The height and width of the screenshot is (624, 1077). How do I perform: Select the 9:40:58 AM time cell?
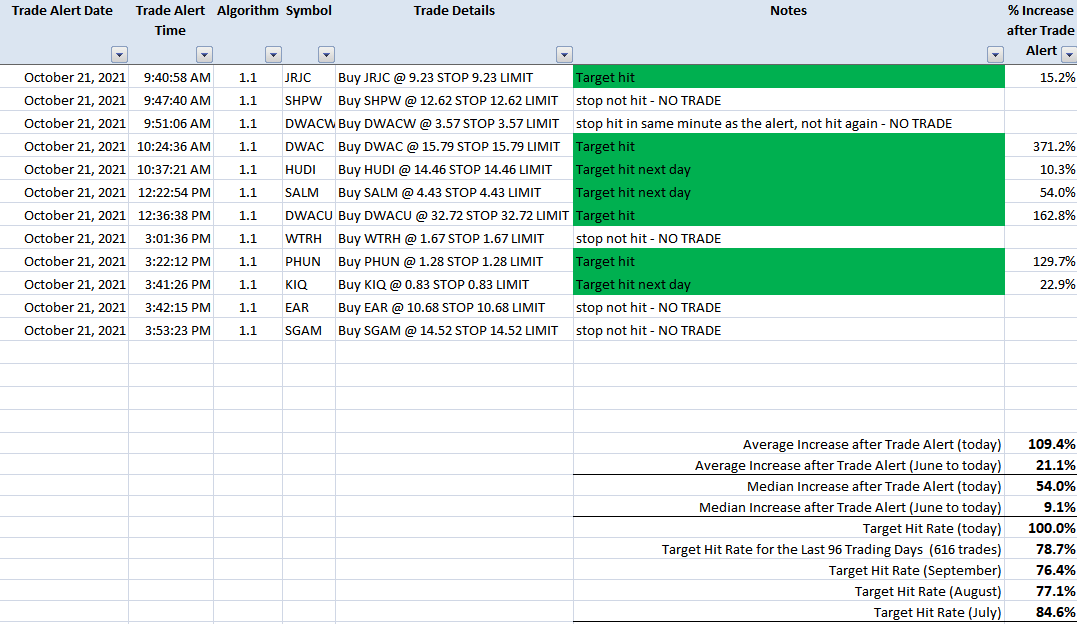point(170,78)
